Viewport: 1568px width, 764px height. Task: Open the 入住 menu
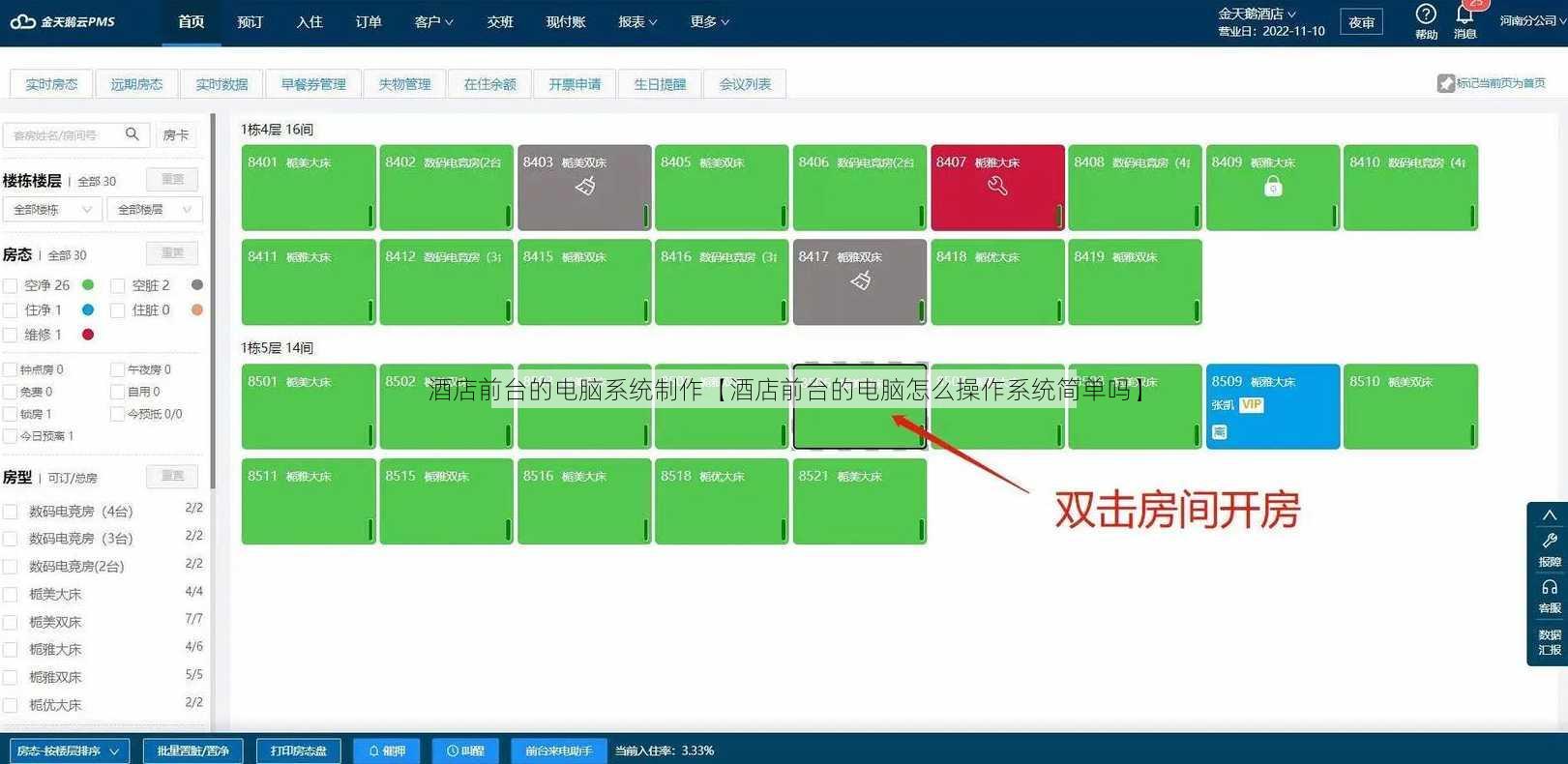[x=310, y=21]
